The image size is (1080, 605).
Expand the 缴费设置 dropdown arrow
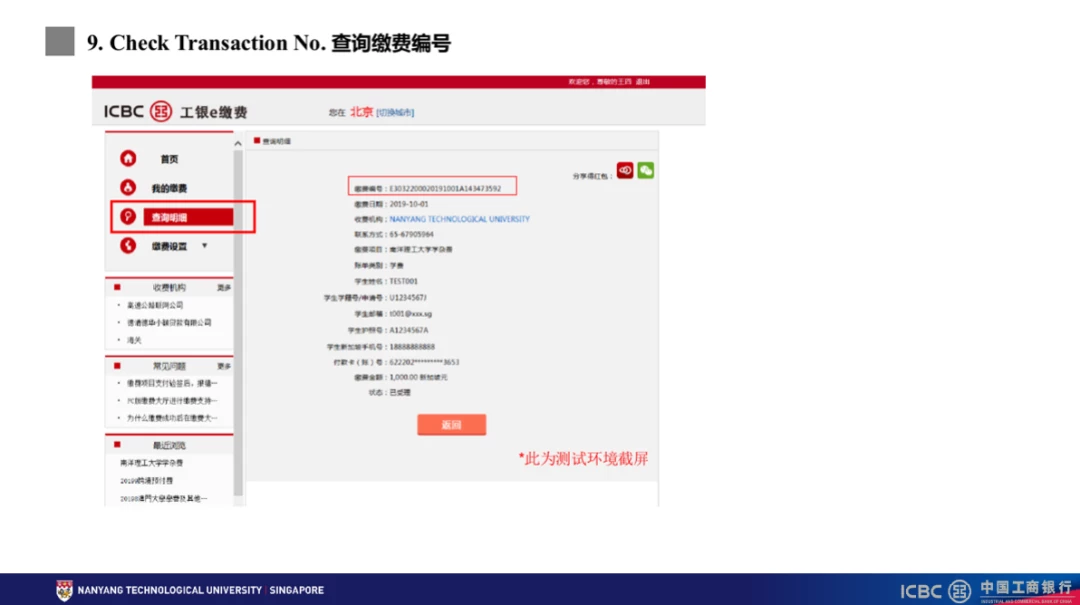[x=205, y=246]
